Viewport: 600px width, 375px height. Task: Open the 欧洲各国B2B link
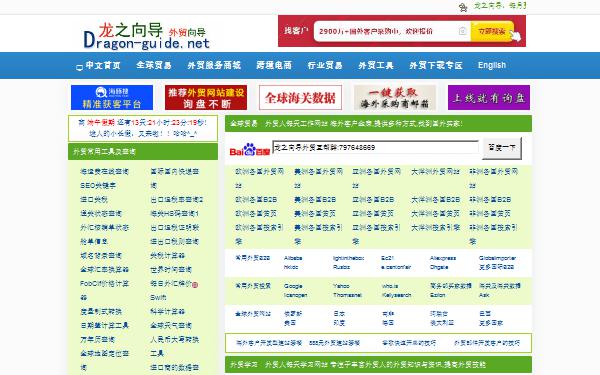(x=256, y=199)
